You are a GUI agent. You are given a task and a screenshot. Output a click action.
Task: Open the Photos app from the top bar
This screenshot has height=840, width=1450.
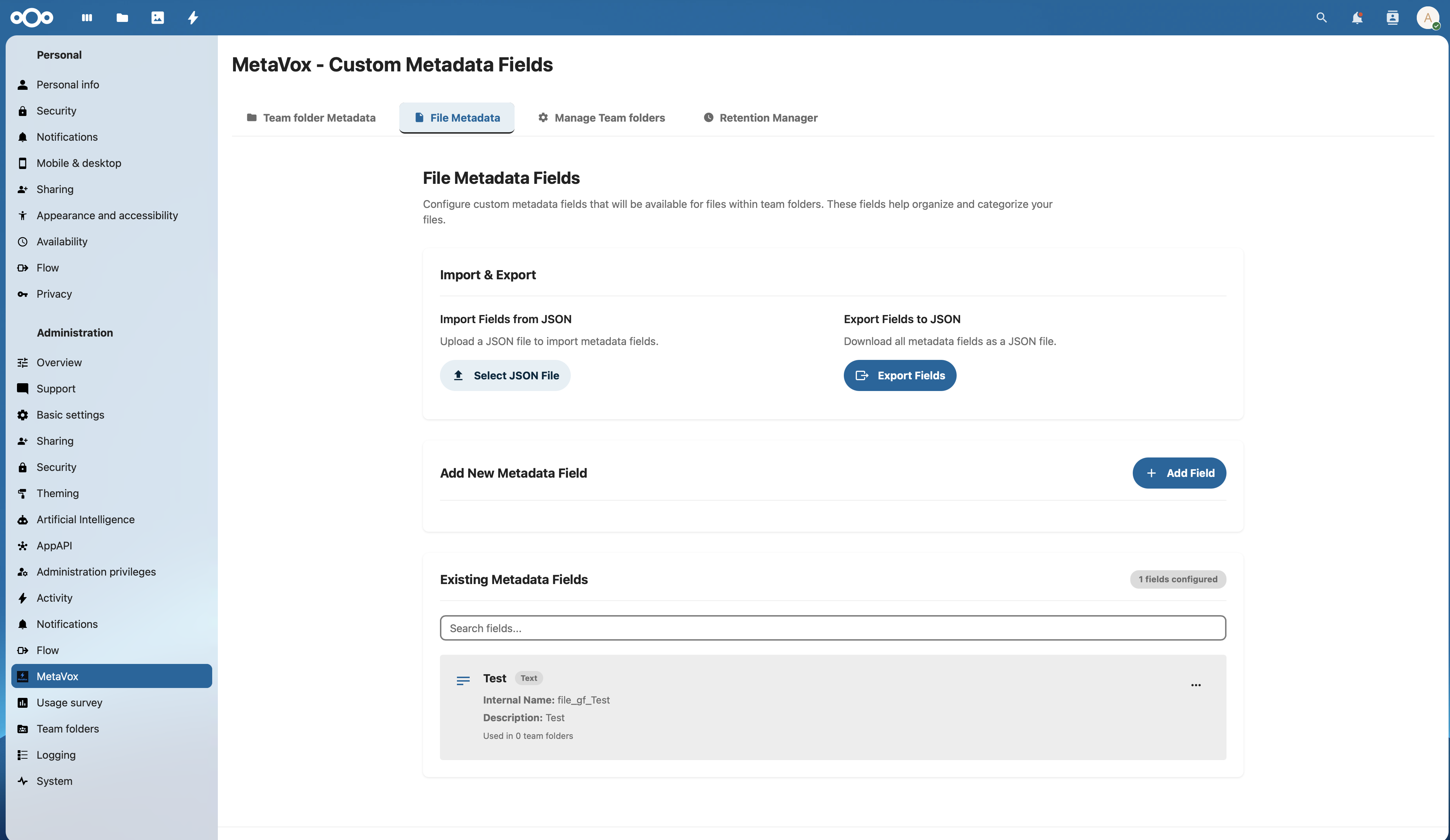click(x=158, y=18)
